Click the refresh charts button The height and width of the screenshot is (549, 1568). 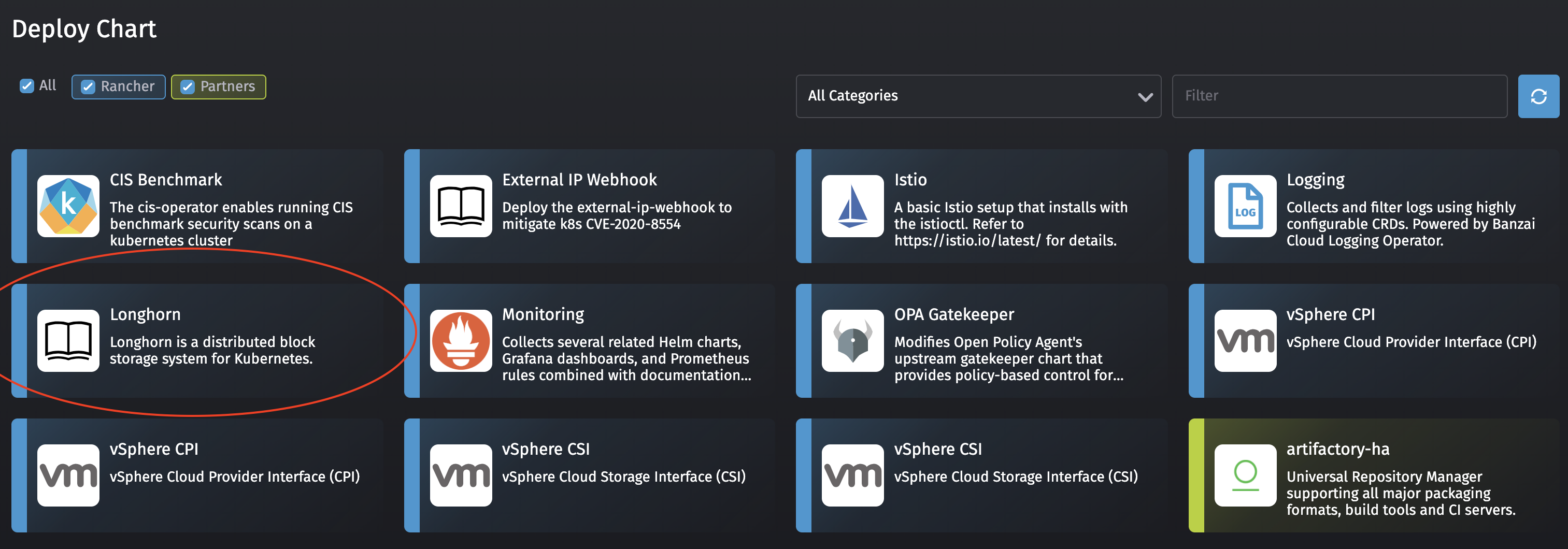coord(1538,96)
